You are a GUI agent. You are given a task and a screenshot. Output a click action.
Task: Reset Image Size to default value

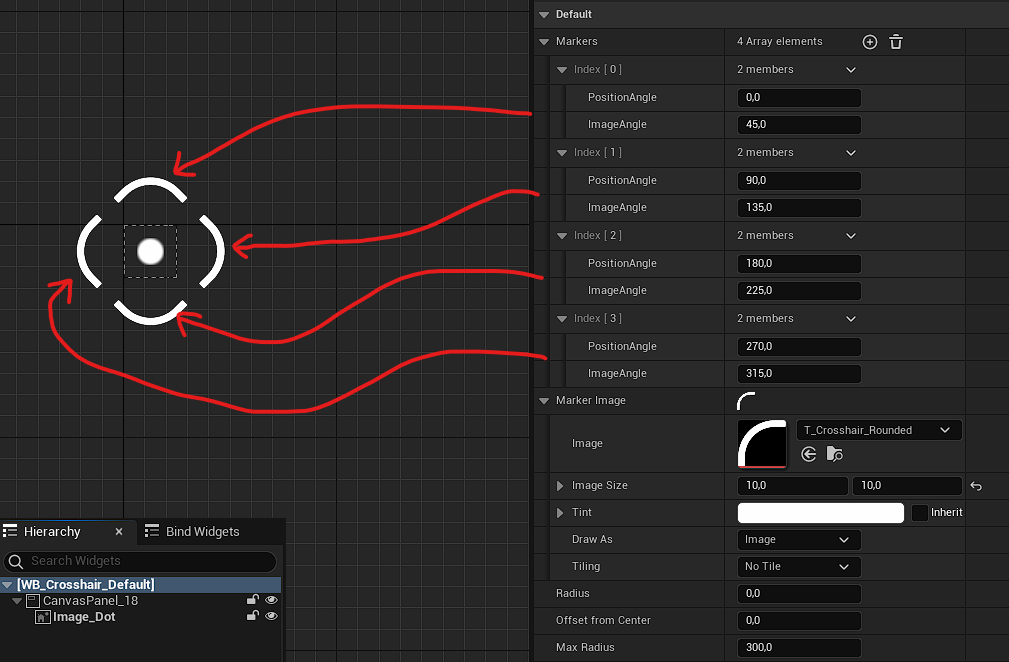tap(976, 486)
